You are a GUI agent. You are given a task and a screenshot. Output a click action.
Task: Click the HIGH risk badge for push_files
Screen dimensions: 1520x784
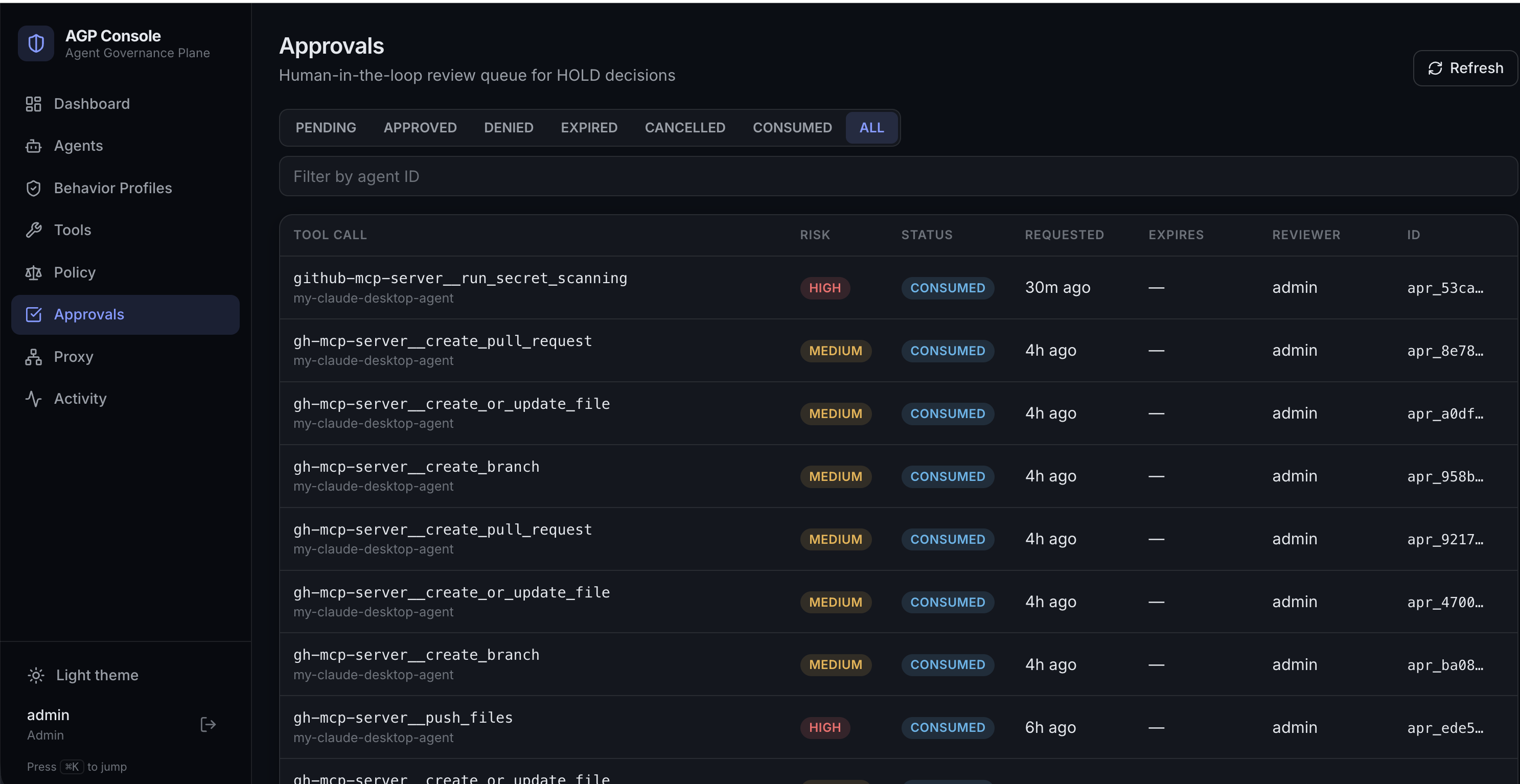(825, 727)
